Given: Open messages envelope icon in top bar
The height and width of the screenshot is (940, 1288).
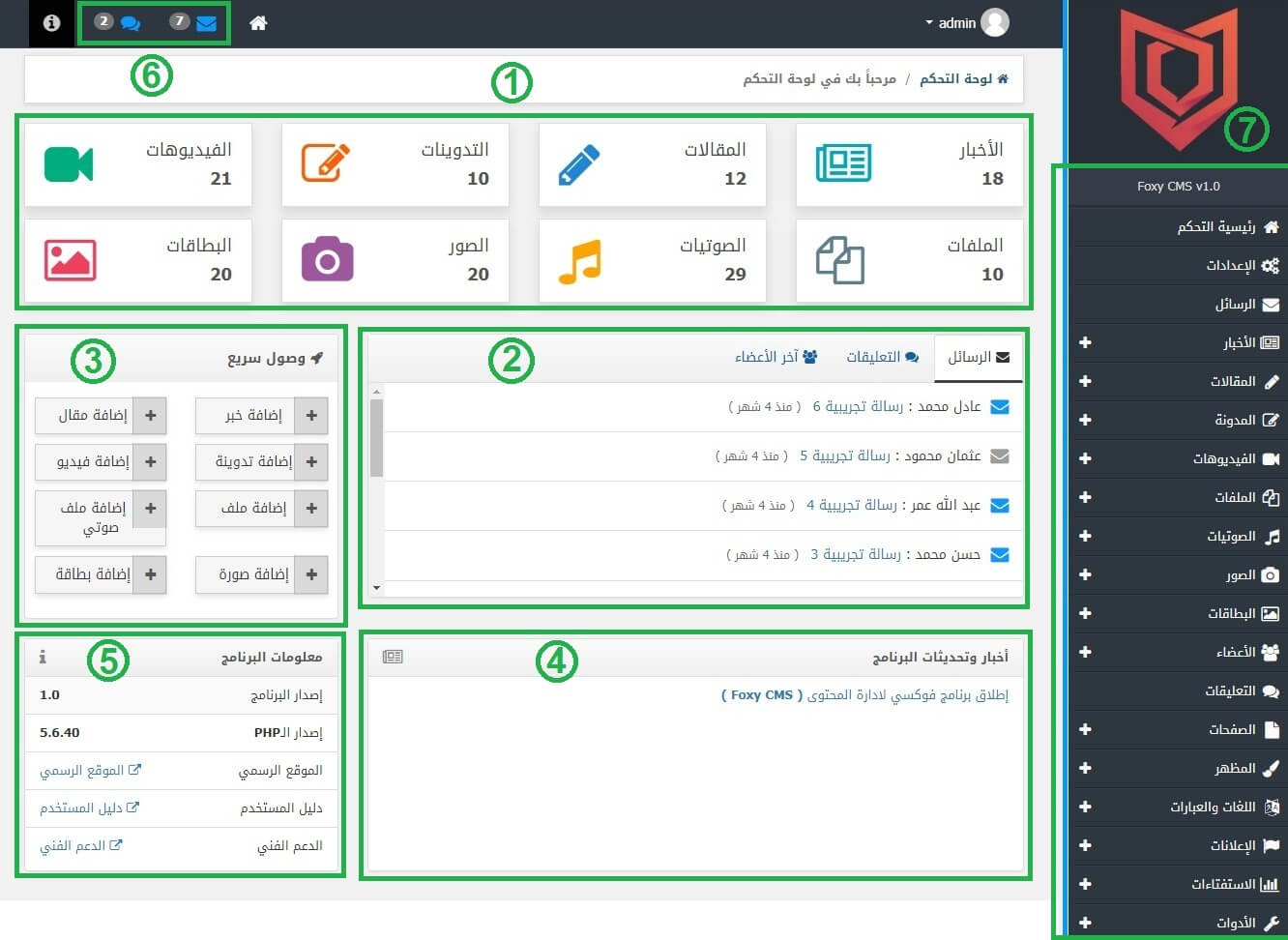Looking at the screenshot, I should click(206, 23).
